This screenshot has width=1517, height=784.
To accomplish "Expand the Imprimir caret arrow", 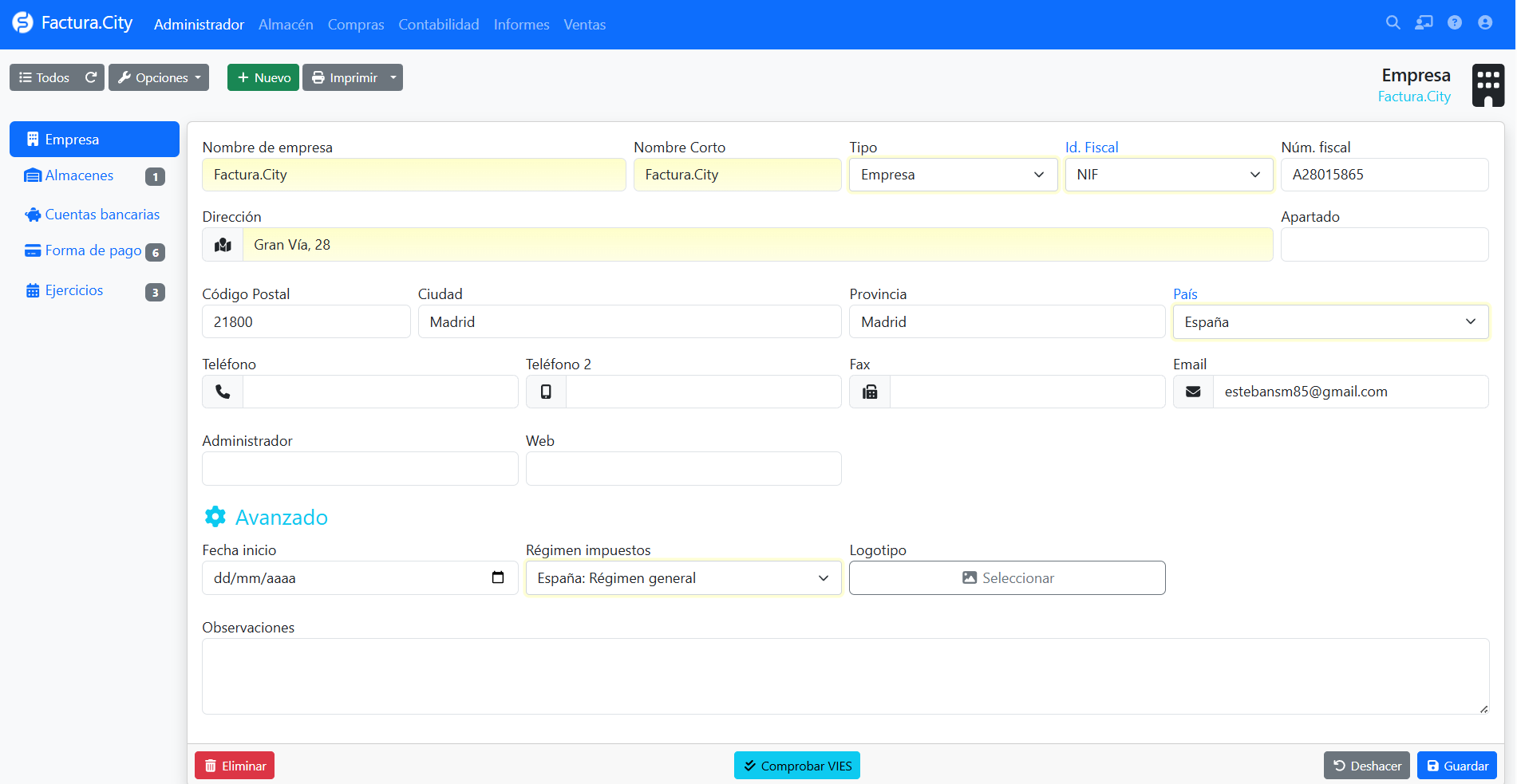I will tap(393, 77).
